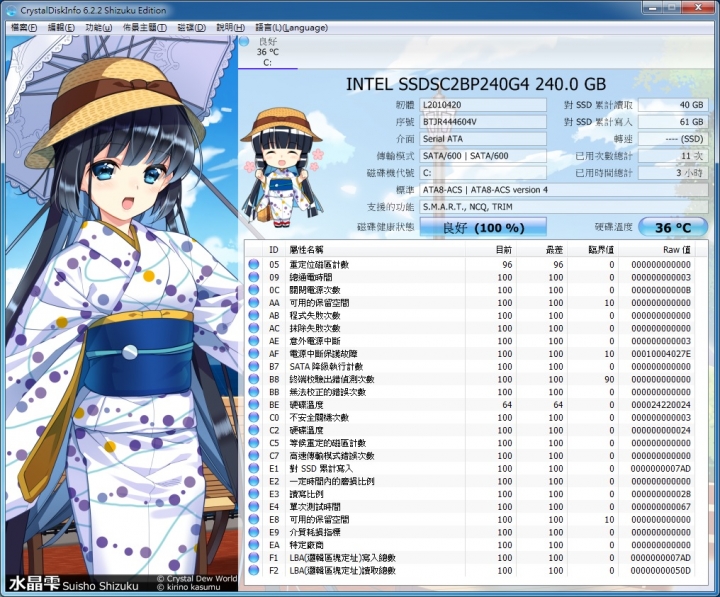Click the serial number field BTJR444604V
This screenshot has width=720, height=597.
tap(483, 122)
